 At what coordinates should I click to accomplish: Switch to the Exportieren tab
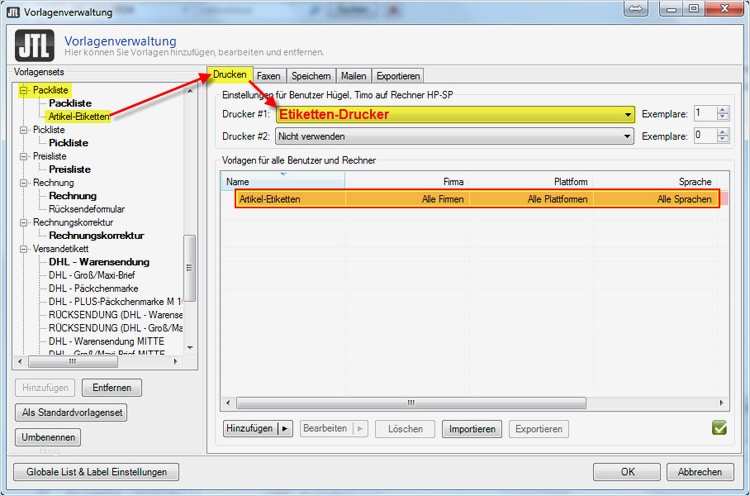click(398, 76)
